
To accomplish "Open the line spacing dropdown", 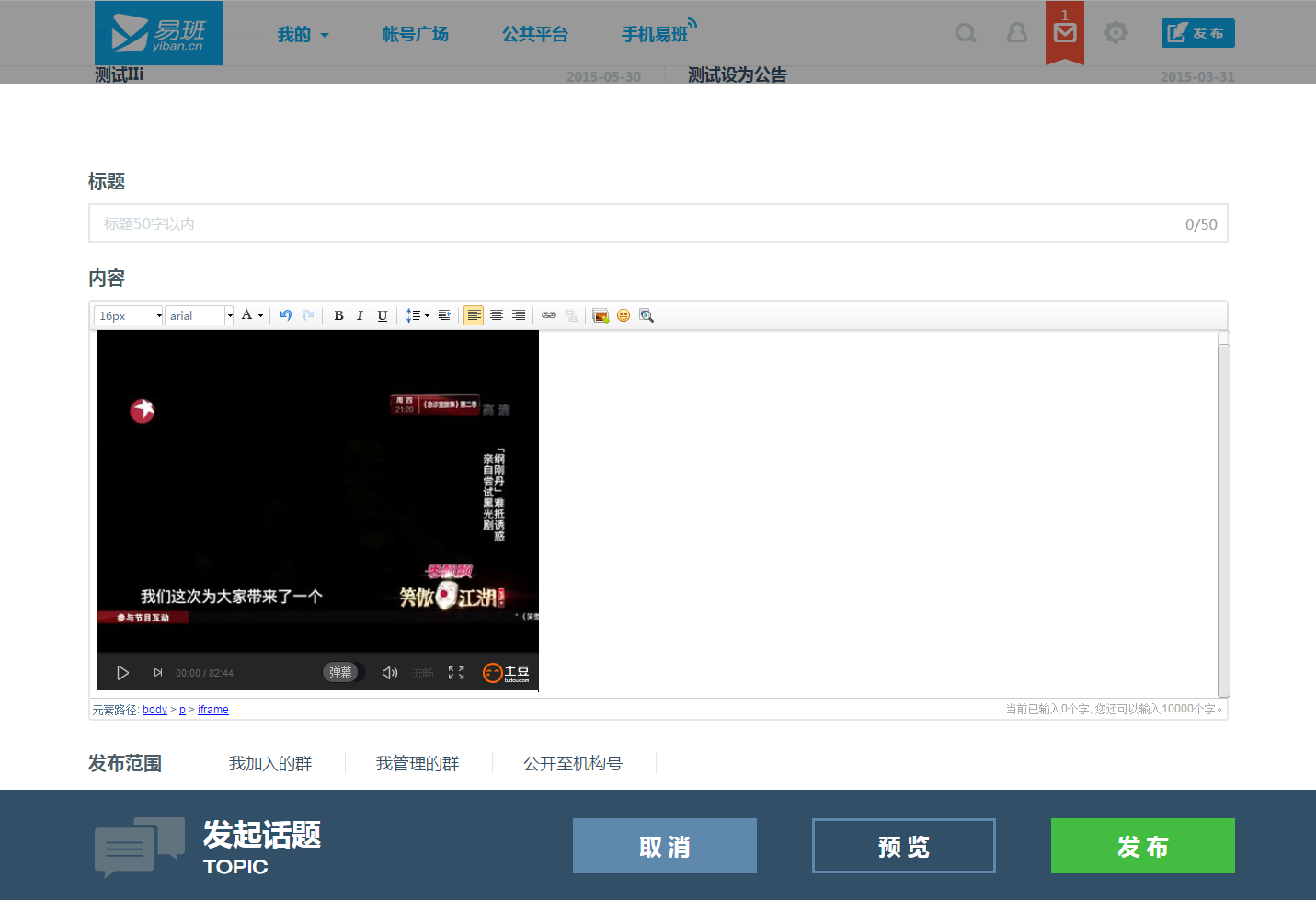I will click(418, 315).
